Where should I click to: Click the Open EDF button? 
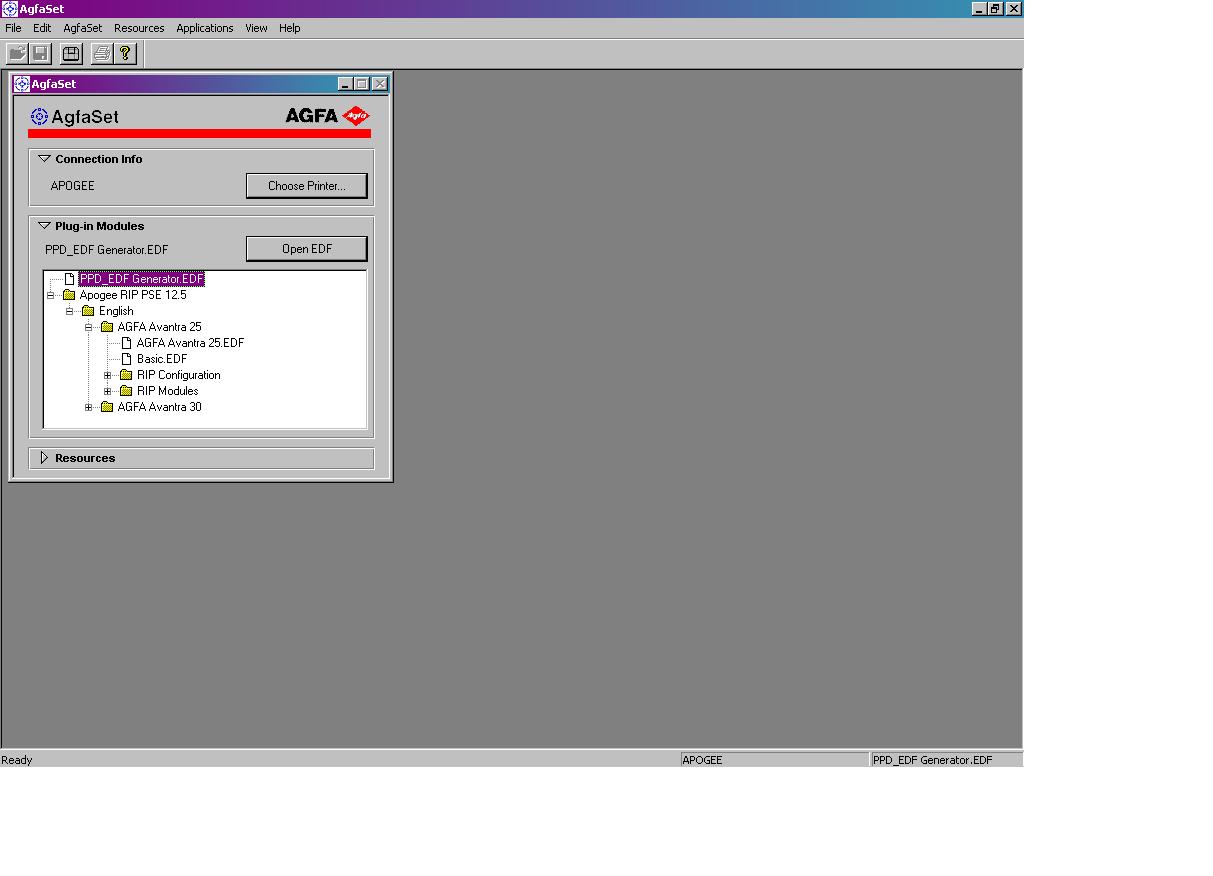(x=306, y=249)
